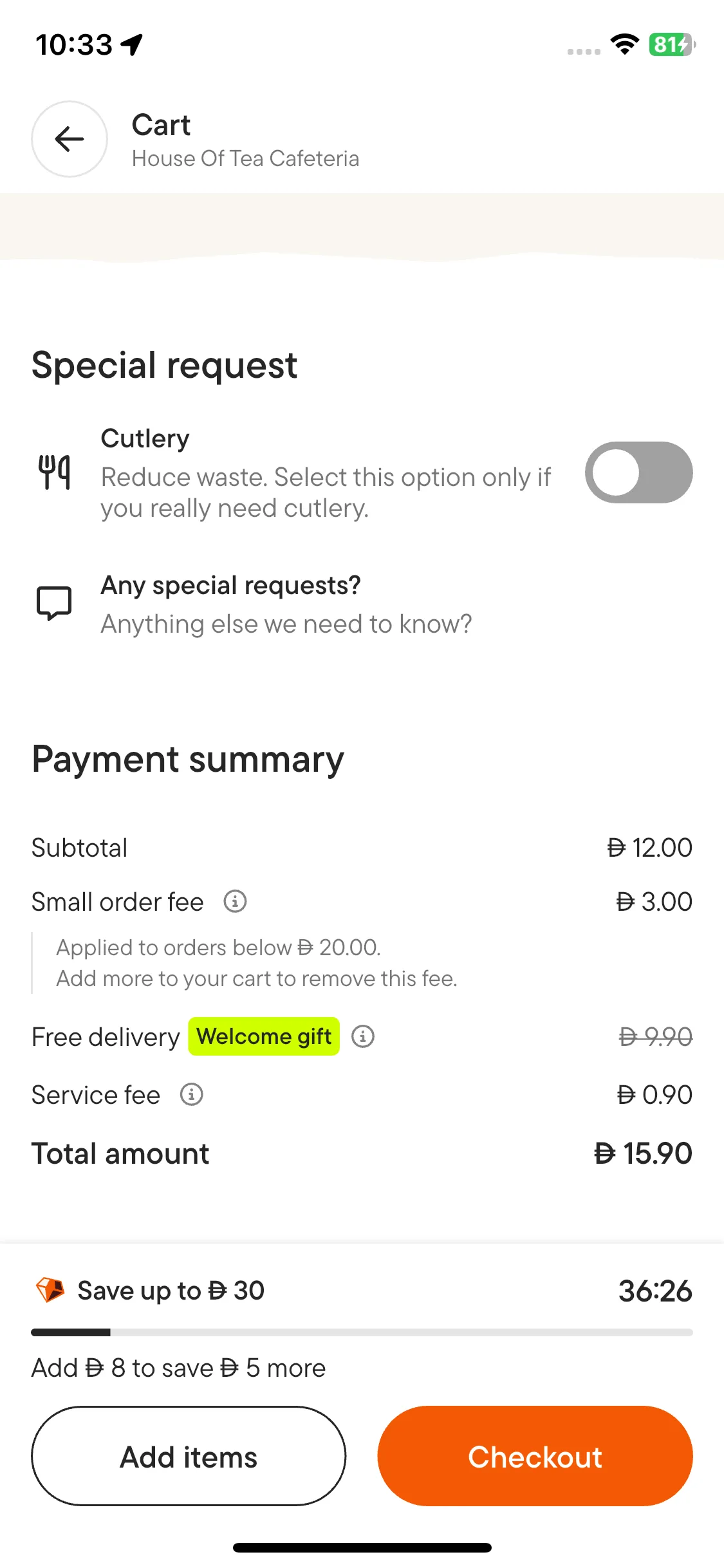This screenshot has height=1568, width=724.
Task: Tap the Wi-Fi status icon
Action: [x=624, y=44]
